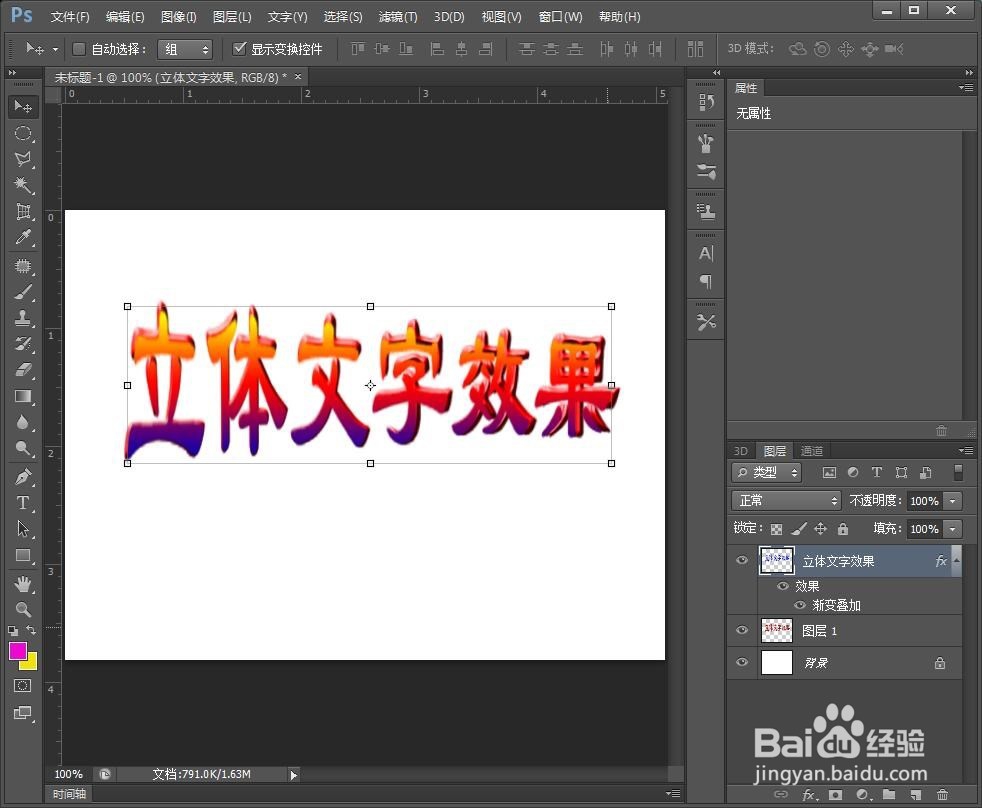Select the Gradient tool
Screen dimensions: 982x808
click(23, 395)
